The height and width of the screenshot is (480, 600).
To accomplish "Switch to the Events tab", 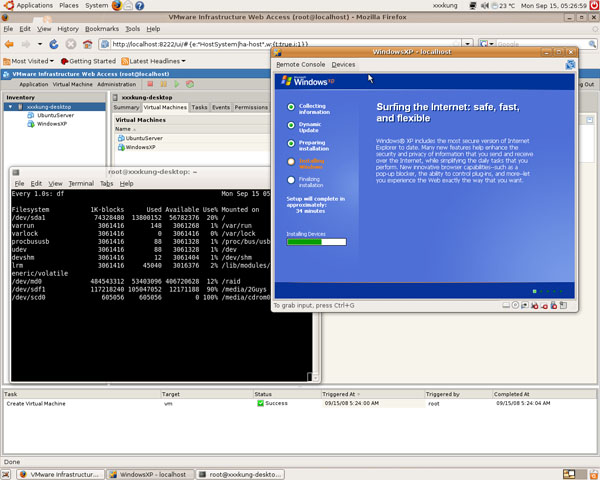I will pyautogui.click(x=221, y=108).
